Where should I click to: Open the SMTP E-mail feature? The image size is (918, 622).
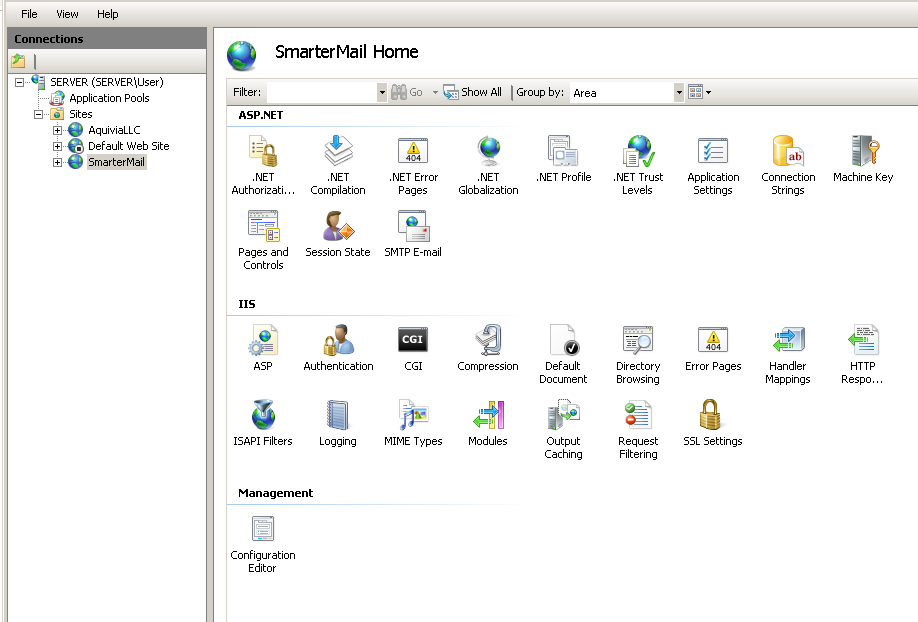413,227
